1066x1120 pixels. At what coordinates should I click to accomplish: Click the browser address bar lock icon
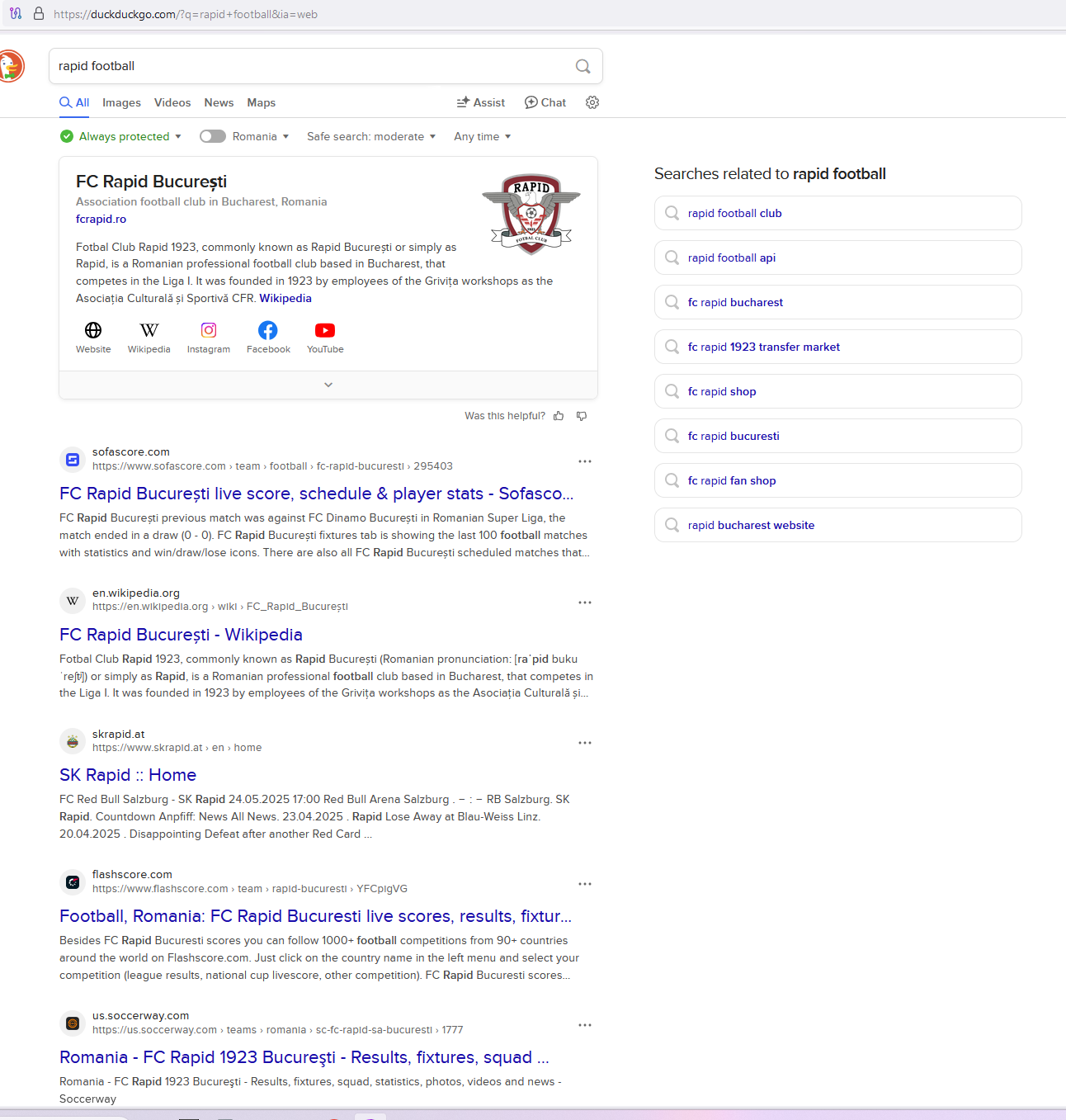39,13
